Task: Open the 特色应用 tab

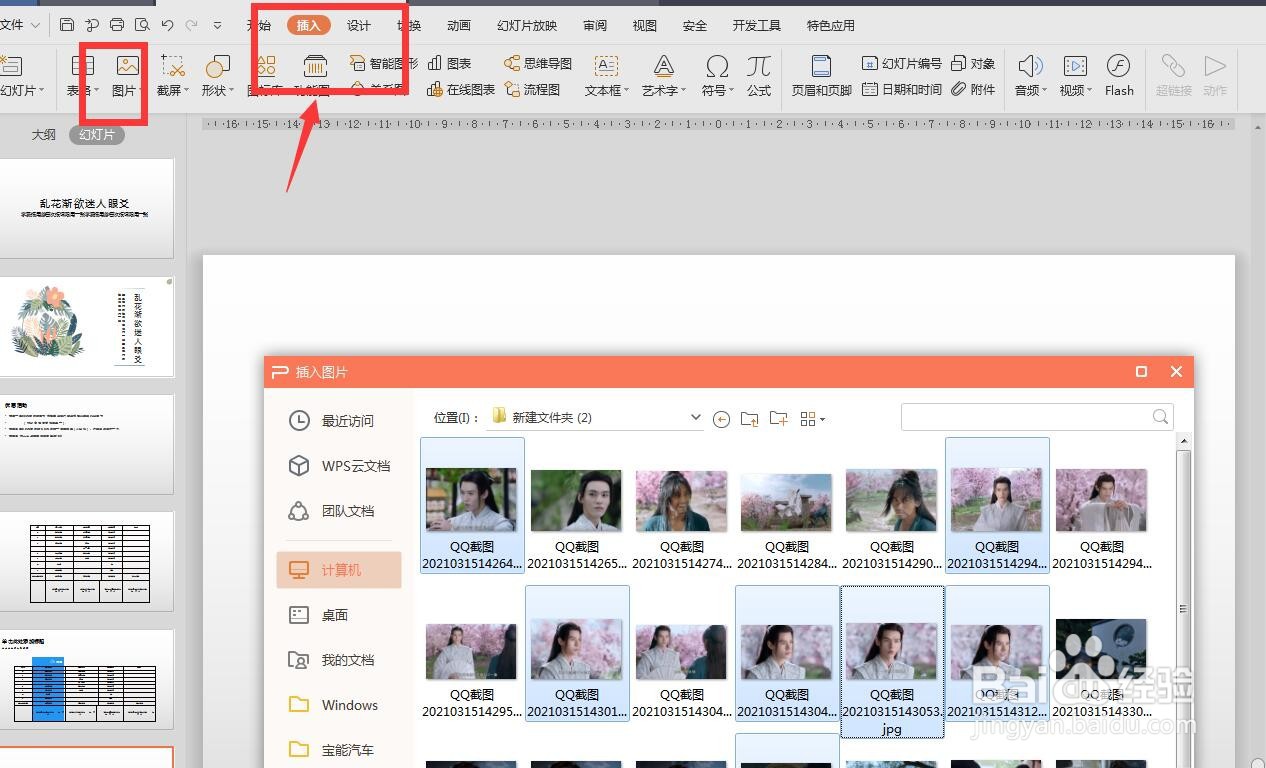Action: click(x=831, y=26)
